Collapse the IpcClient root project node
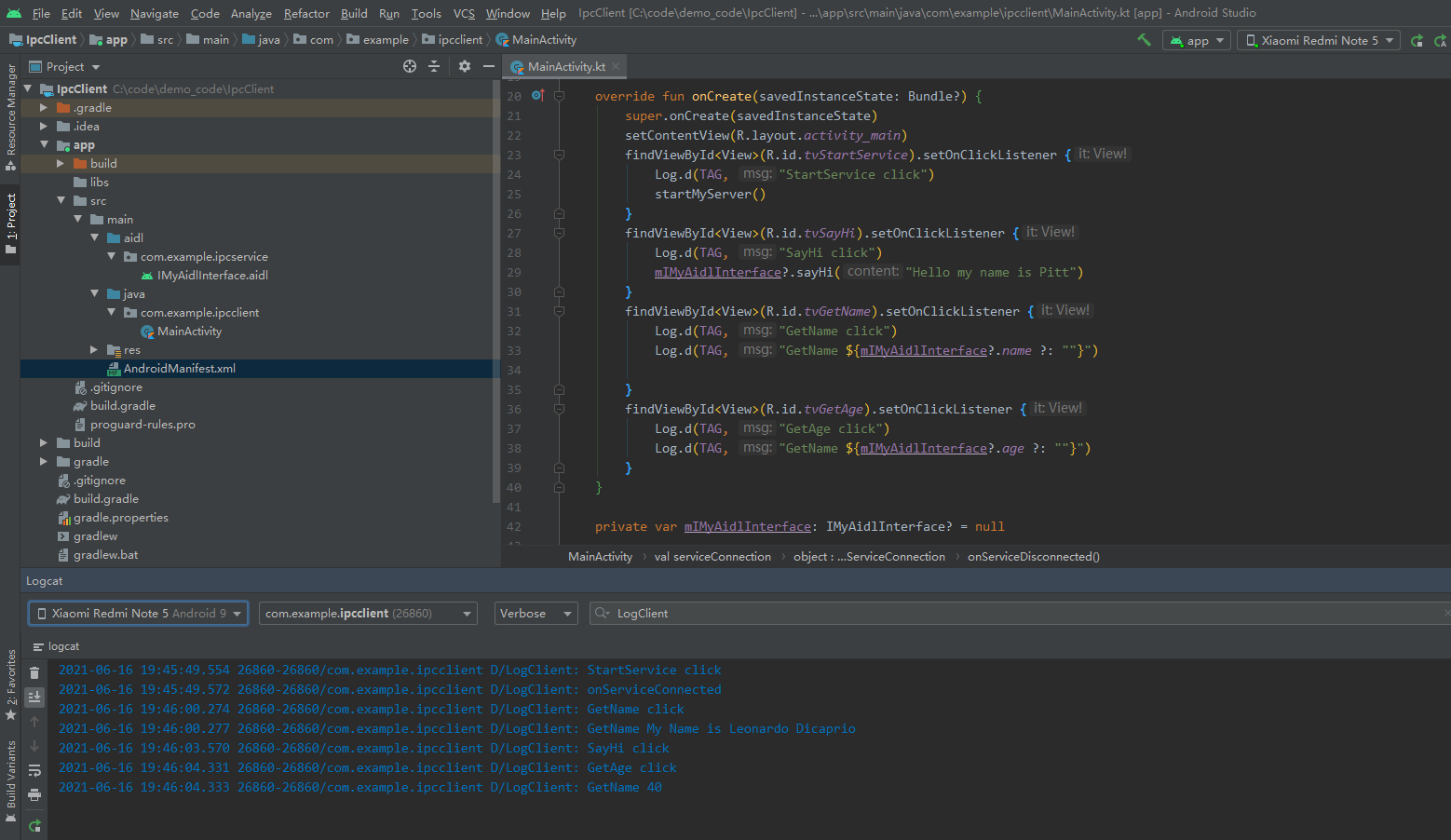1451x840 pixels. pyautogui.click(x=28, y=88)
